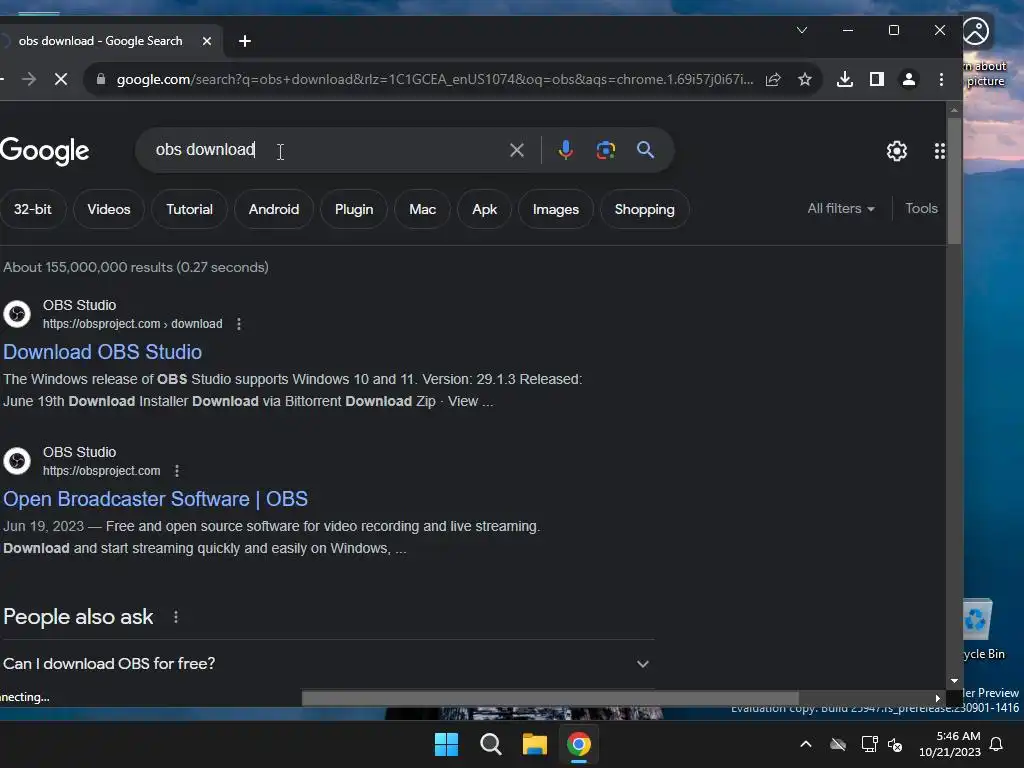Open more options for Download OBS Studio result
This screenshot has width=1024, height=768.
pyautogui.click(x=239, y=324)
